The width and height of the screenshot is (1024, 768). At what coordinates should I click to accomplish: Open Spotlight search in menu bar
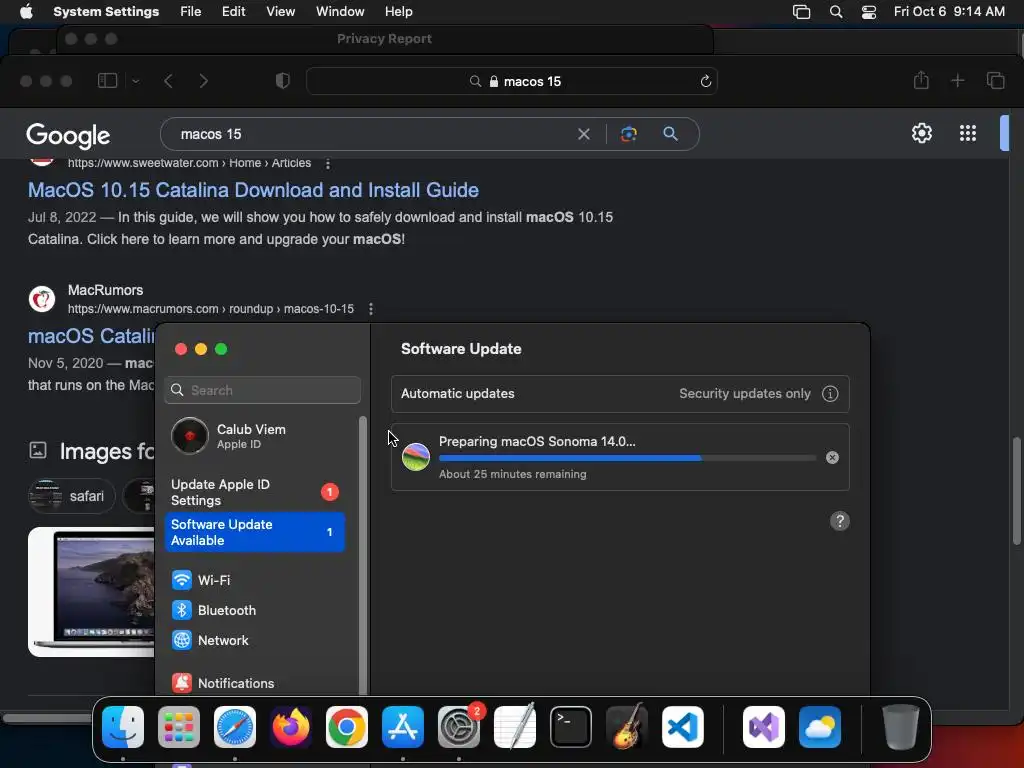836,12
